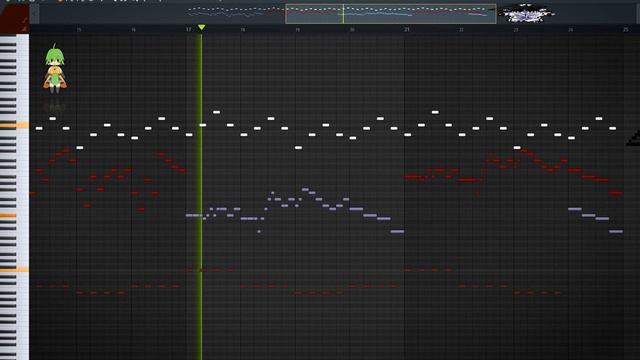Click the highlighted viewport box in song overview
The height and width of the screenshot is (360, 640).
[391, 14]
